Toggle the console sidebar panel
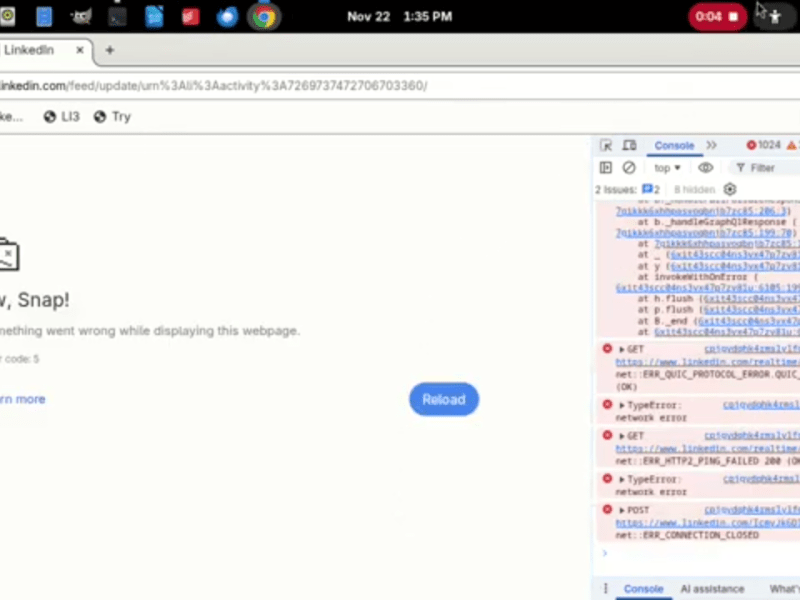Image resolution: width=800 pixels, height=600 pixels. (x=605, y=167)
